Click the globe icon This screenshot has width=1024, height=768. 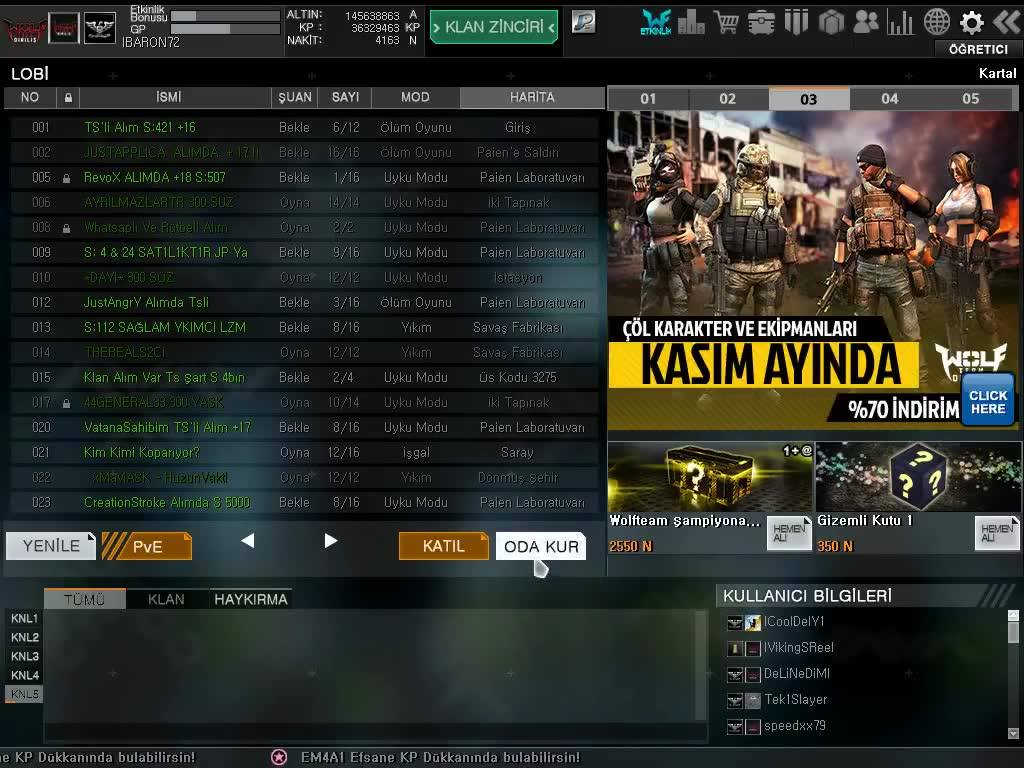point(936,22)
